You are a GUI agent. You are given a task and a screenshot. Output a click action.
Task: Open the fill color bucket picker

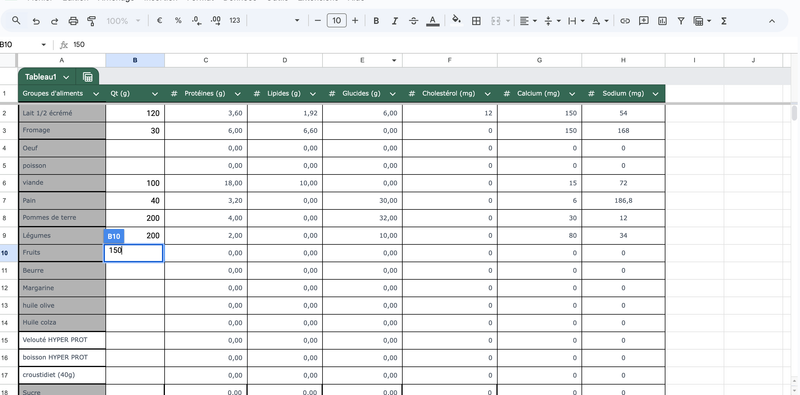[x=457, y=21]
